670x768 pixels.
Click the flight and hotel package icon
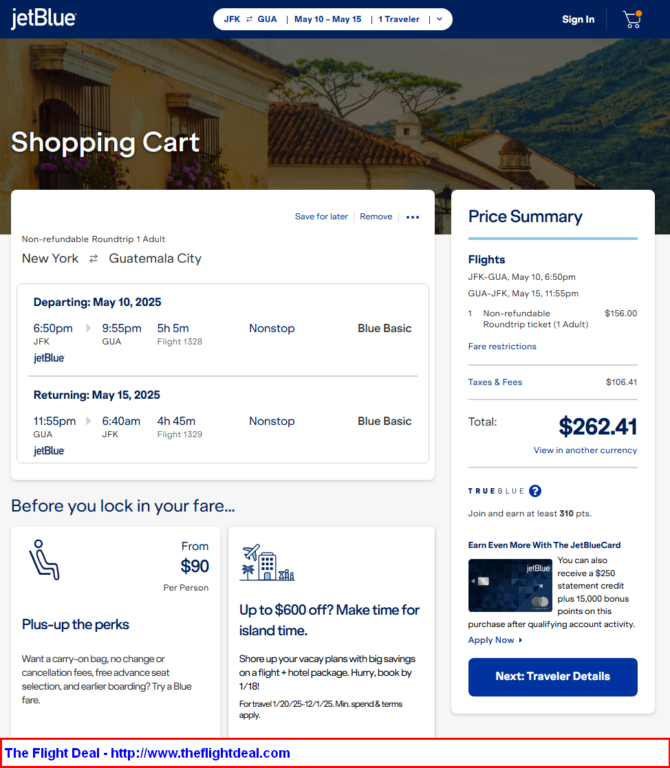point(266,564)
